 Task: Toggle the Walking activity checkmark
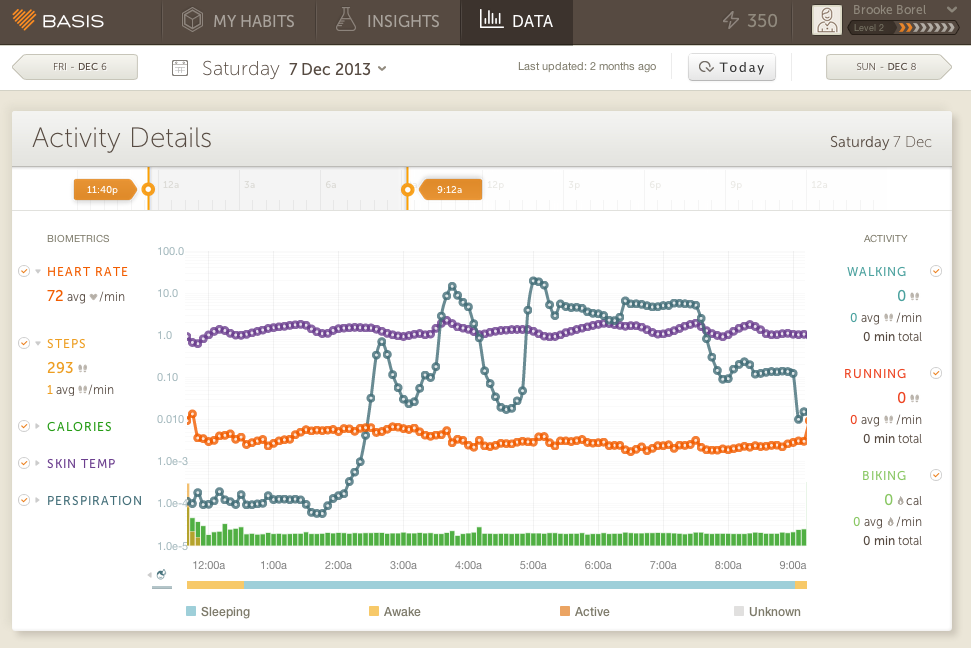click(936, 271)
